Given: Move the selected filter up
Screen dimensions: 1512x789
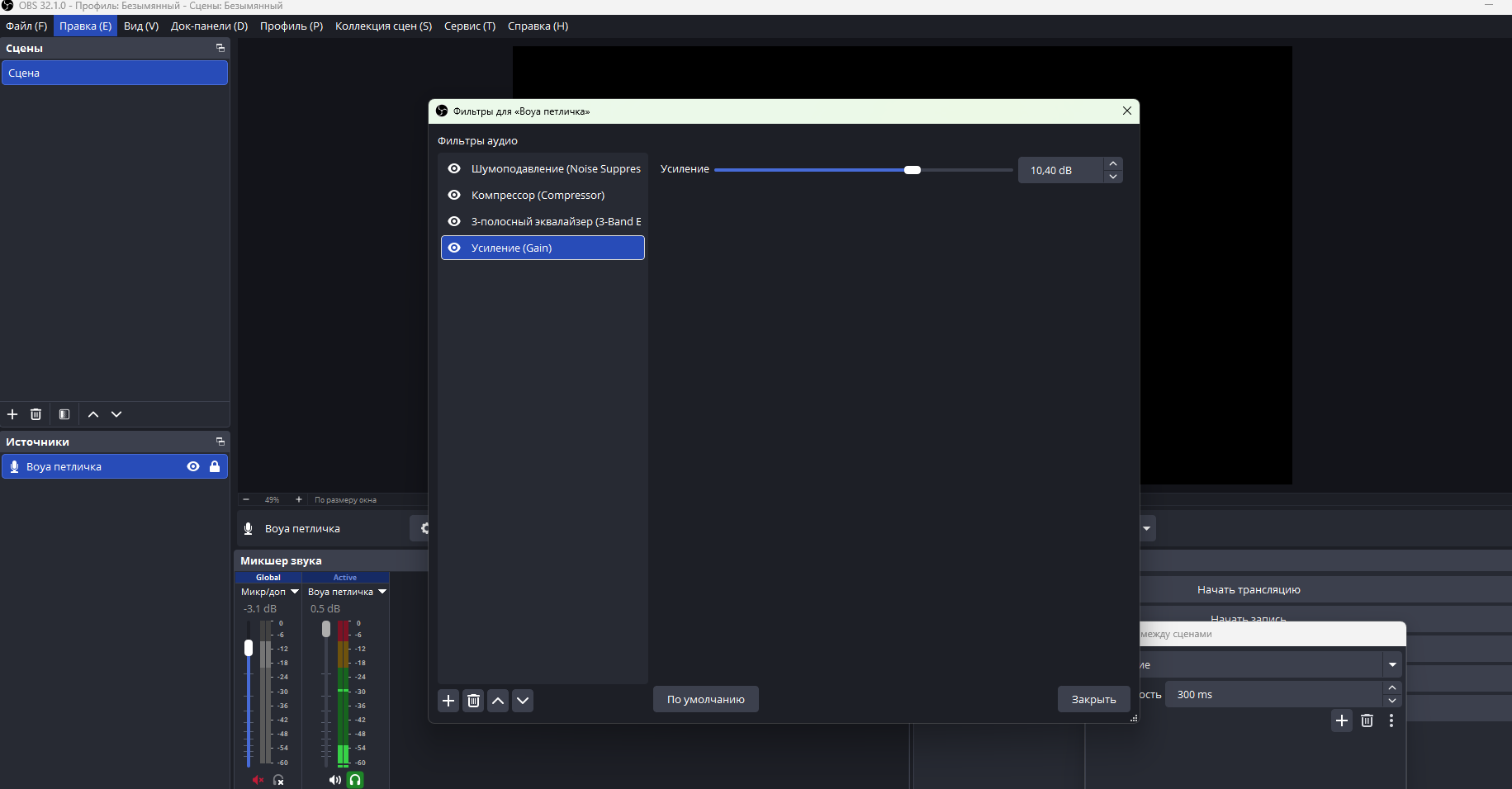Looking at the screenshot, I should (498, 701).
